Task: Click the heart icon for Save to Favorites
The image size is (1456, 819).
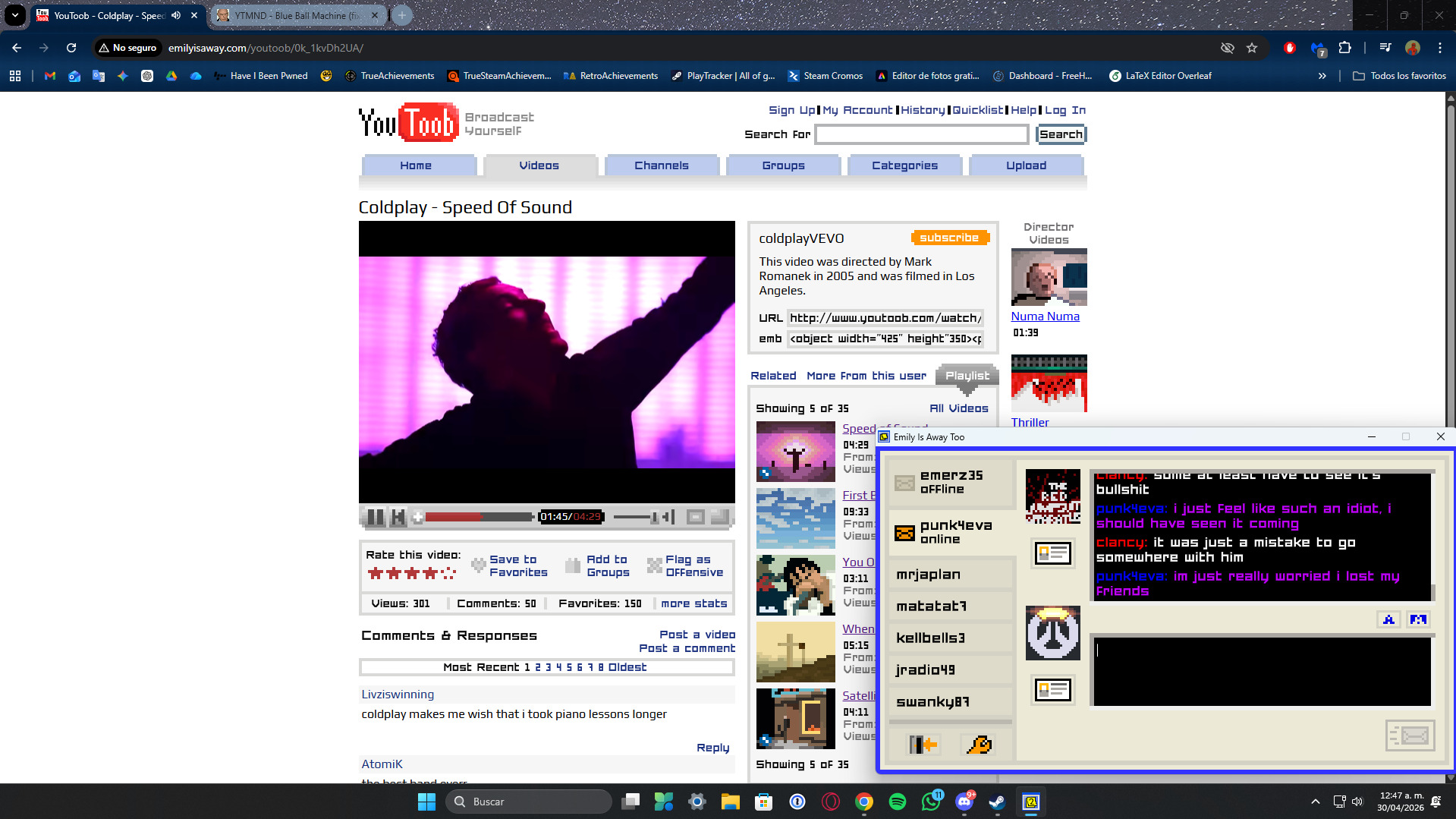Action: coord(478,565)
